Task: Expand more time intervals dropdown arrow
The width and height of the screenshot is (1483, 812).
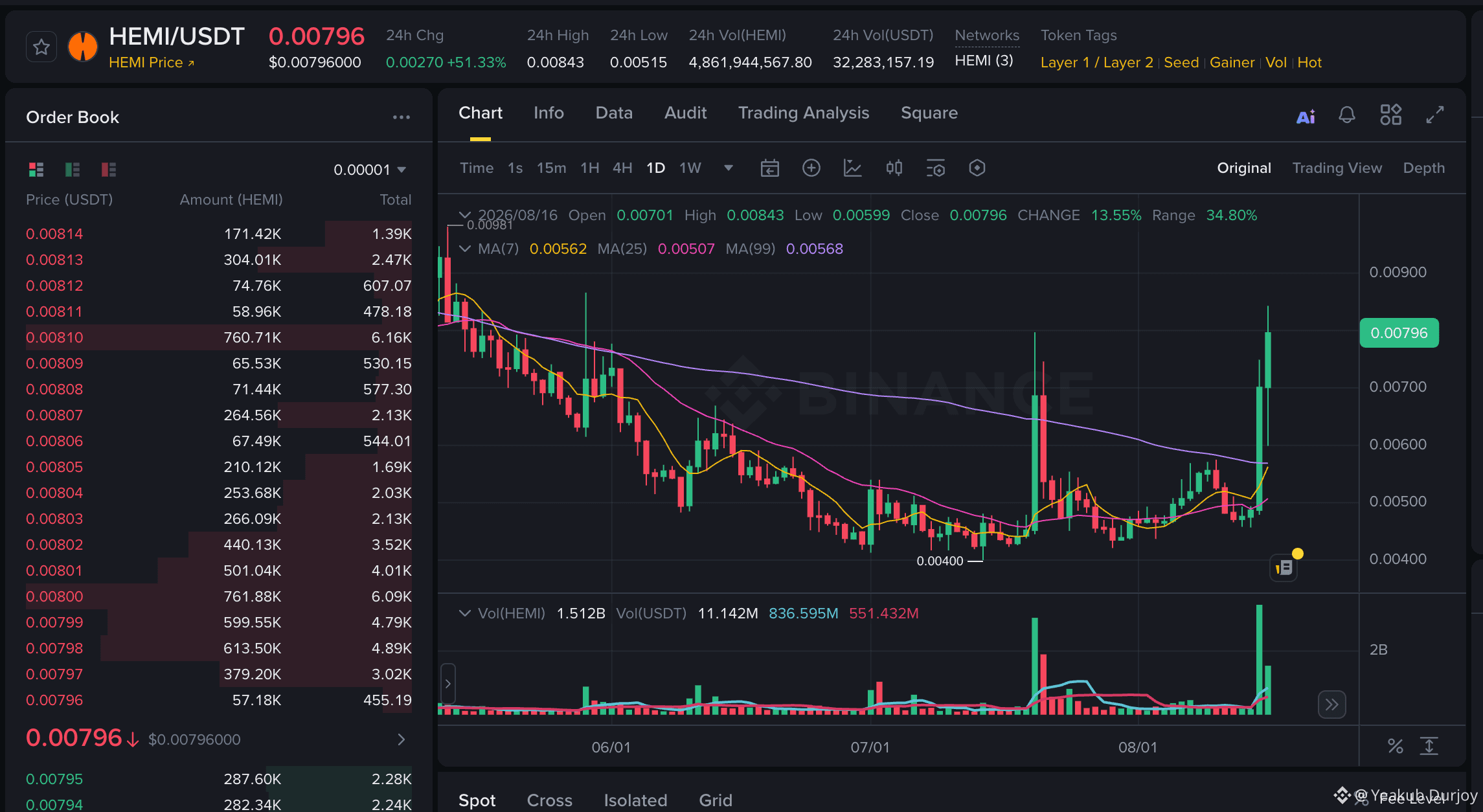Action: coord(728,168)
